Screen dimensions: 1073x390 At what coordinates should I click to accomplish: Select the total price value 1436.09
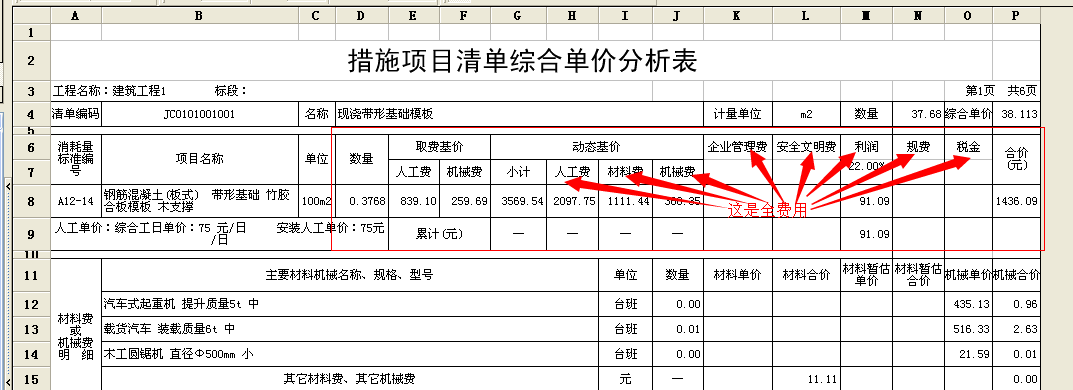[1016, 201]
